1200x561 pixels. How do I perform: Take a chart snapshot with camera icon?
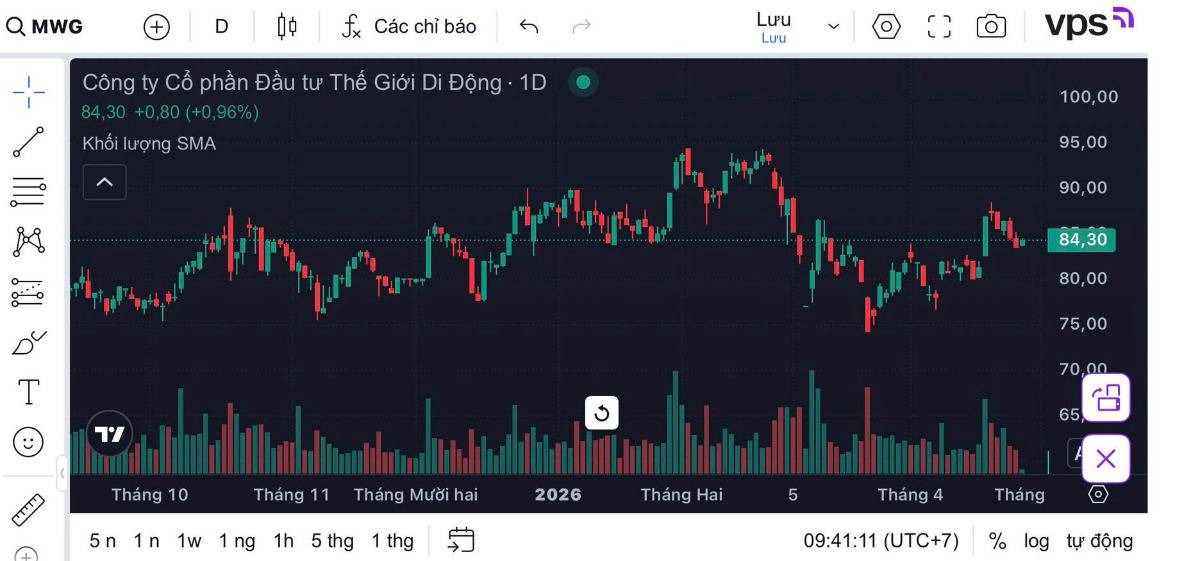tap(990, 26)
